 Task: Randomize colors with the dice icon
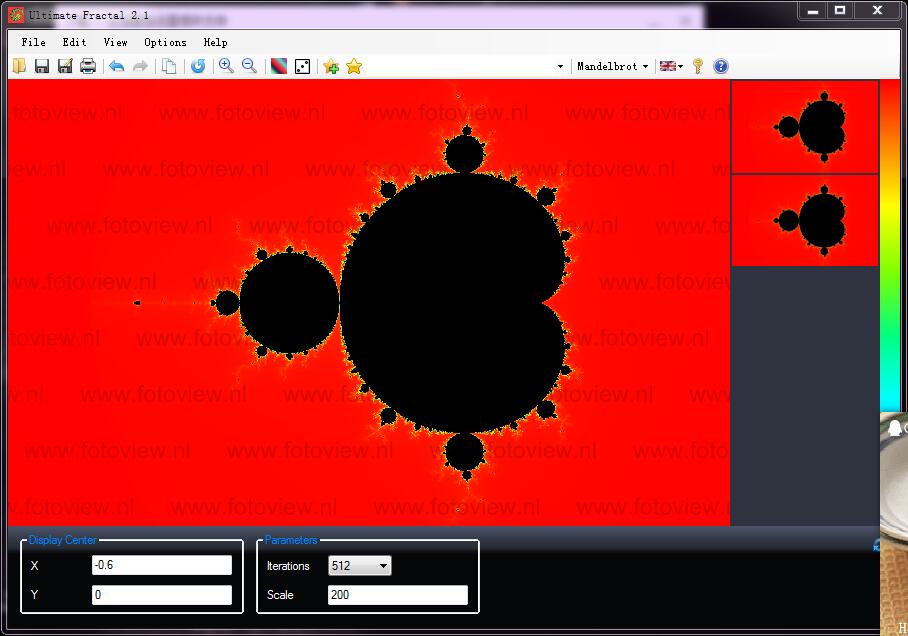click(x=302, y=66)
